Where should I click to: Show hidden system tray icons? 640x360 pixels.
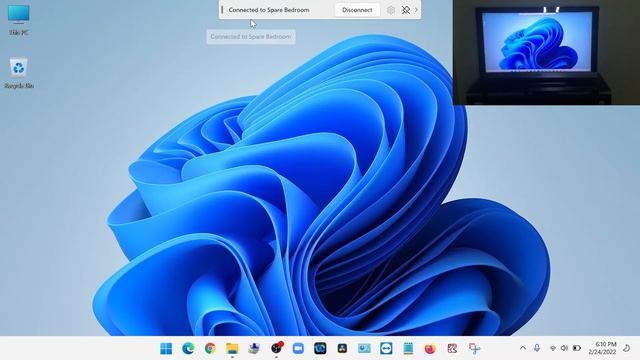[x=523, y=348]
